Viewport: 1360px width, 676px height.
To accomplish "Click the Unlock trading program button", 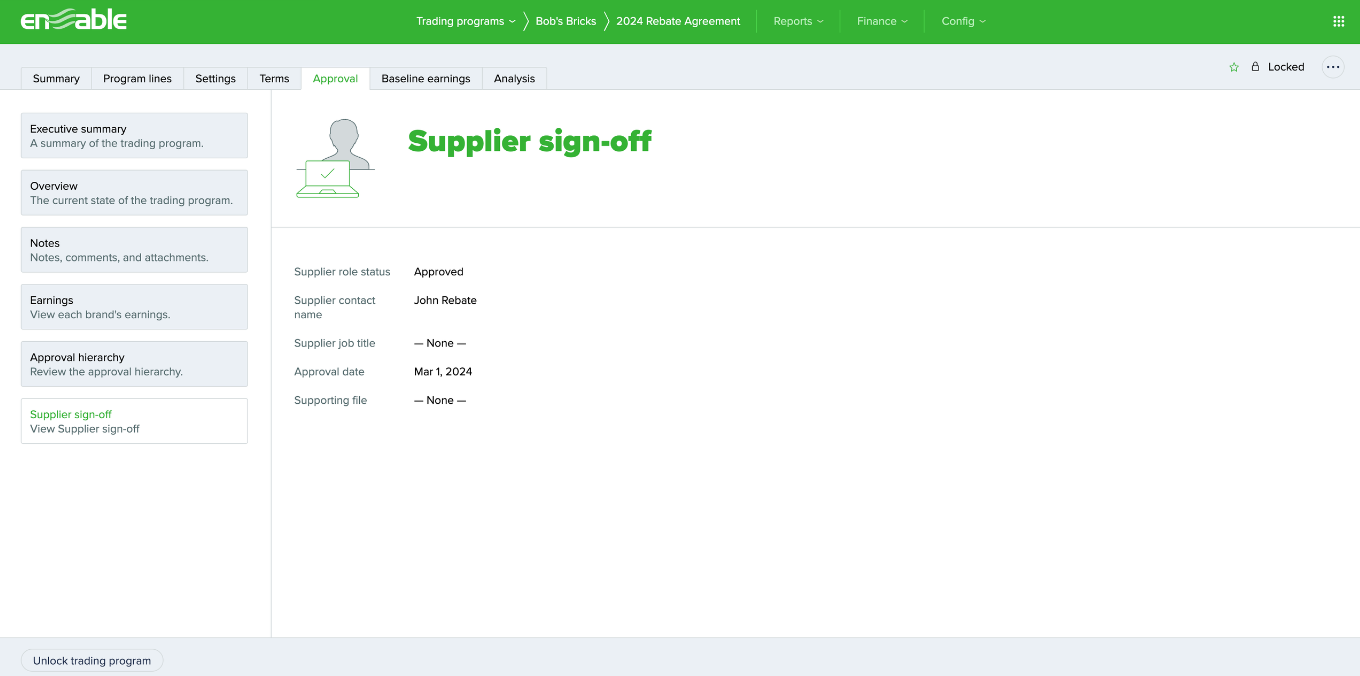I will tap(92, 660).
